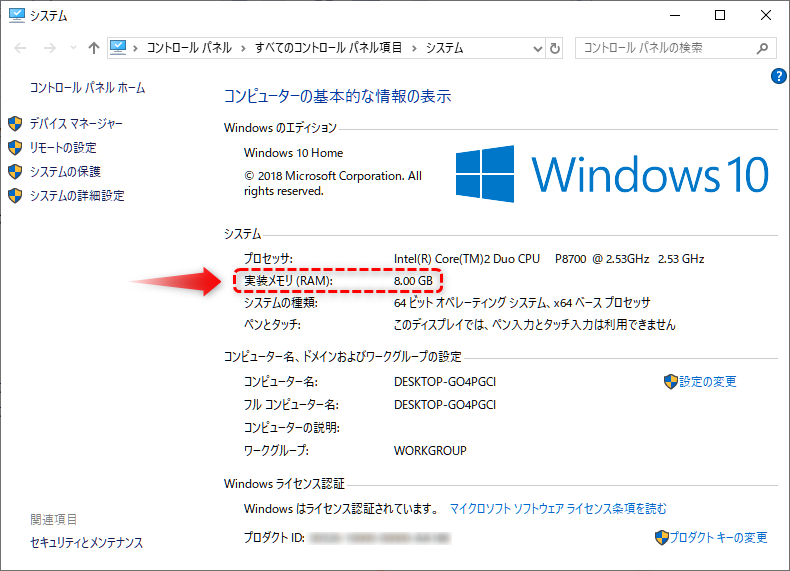Refresh the system page
Viewport: 790px width, 571px height.
[555, 48]
